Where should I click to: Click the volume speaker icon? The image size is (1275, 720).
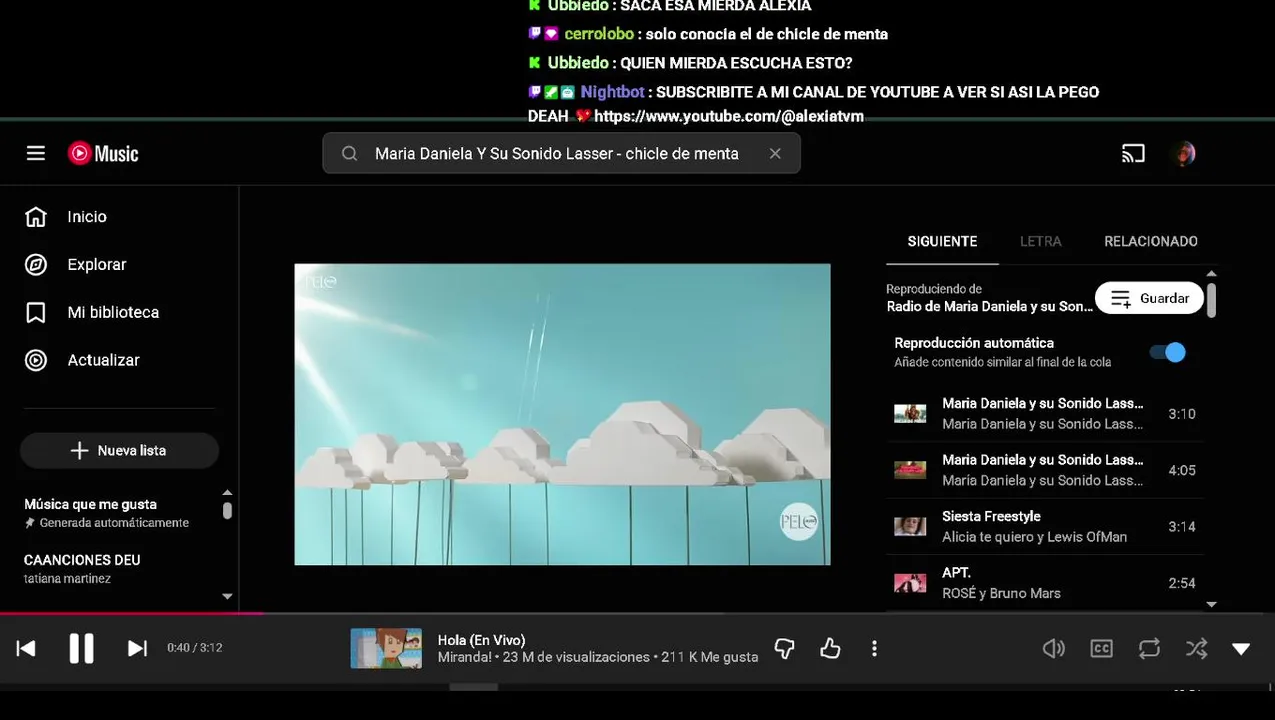(x=1054, y=649)
